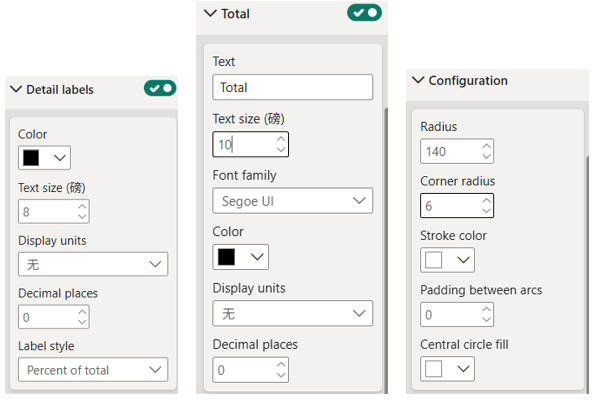
Task: Open Total section Color picker dropdown
Action: 241,257
